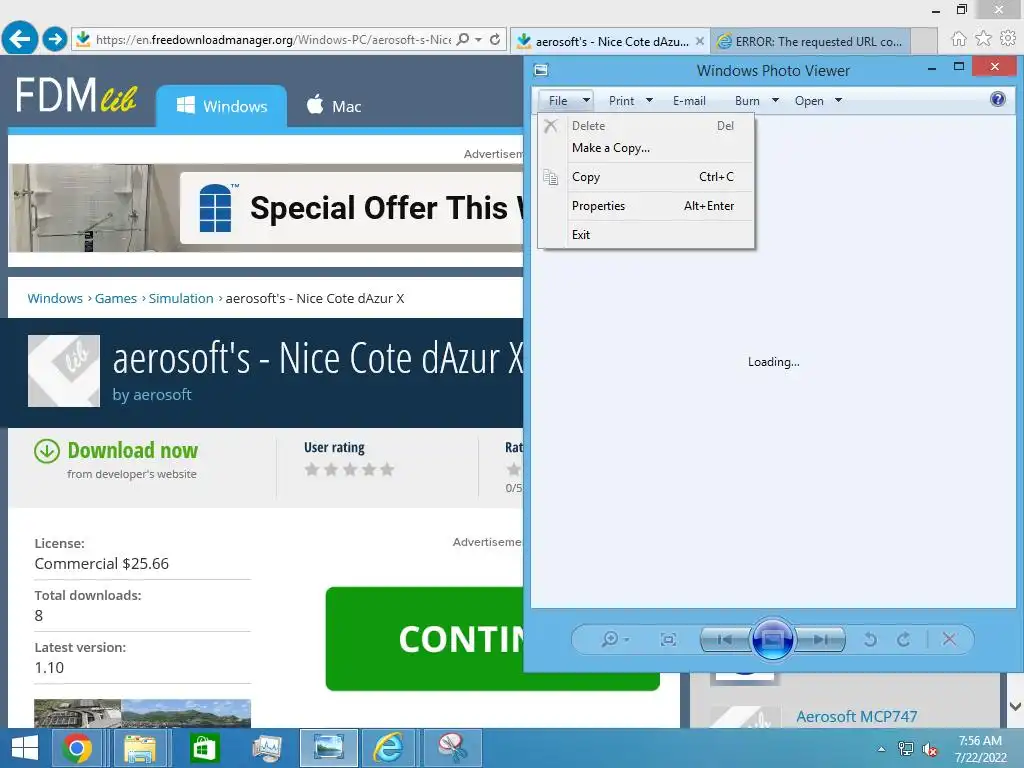
Task: Click the Commercial $25.66 license text
Action: (x=101, y=564)
